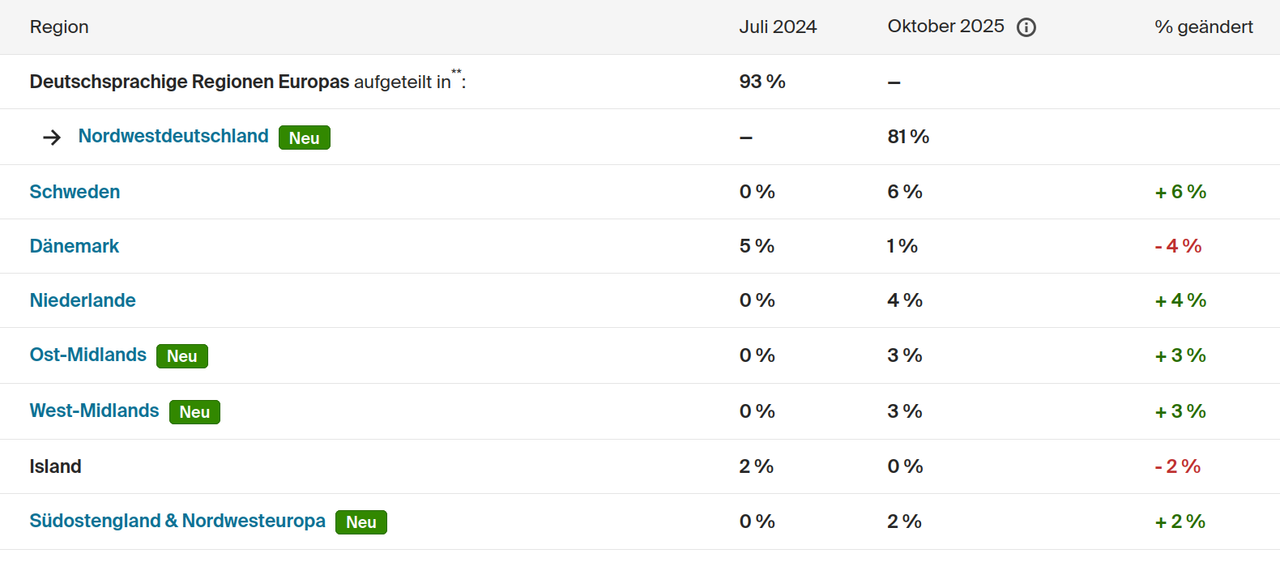Open the Ost-Midlands link
This screenshot has height=561, width=1280.
click(x=88, y=355)
